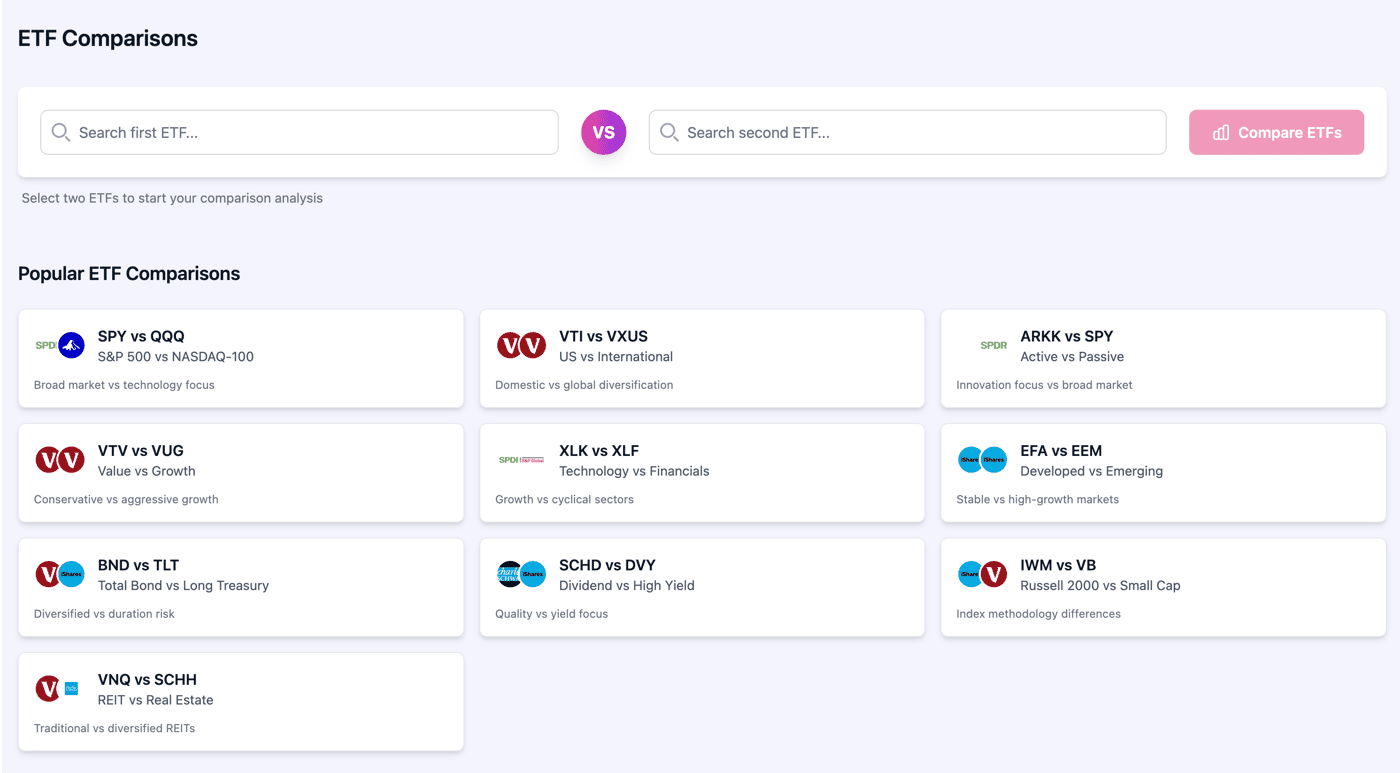
Task: Click 'Stable vs high-growth markets' text
Action: click(x=1037, y=499)
